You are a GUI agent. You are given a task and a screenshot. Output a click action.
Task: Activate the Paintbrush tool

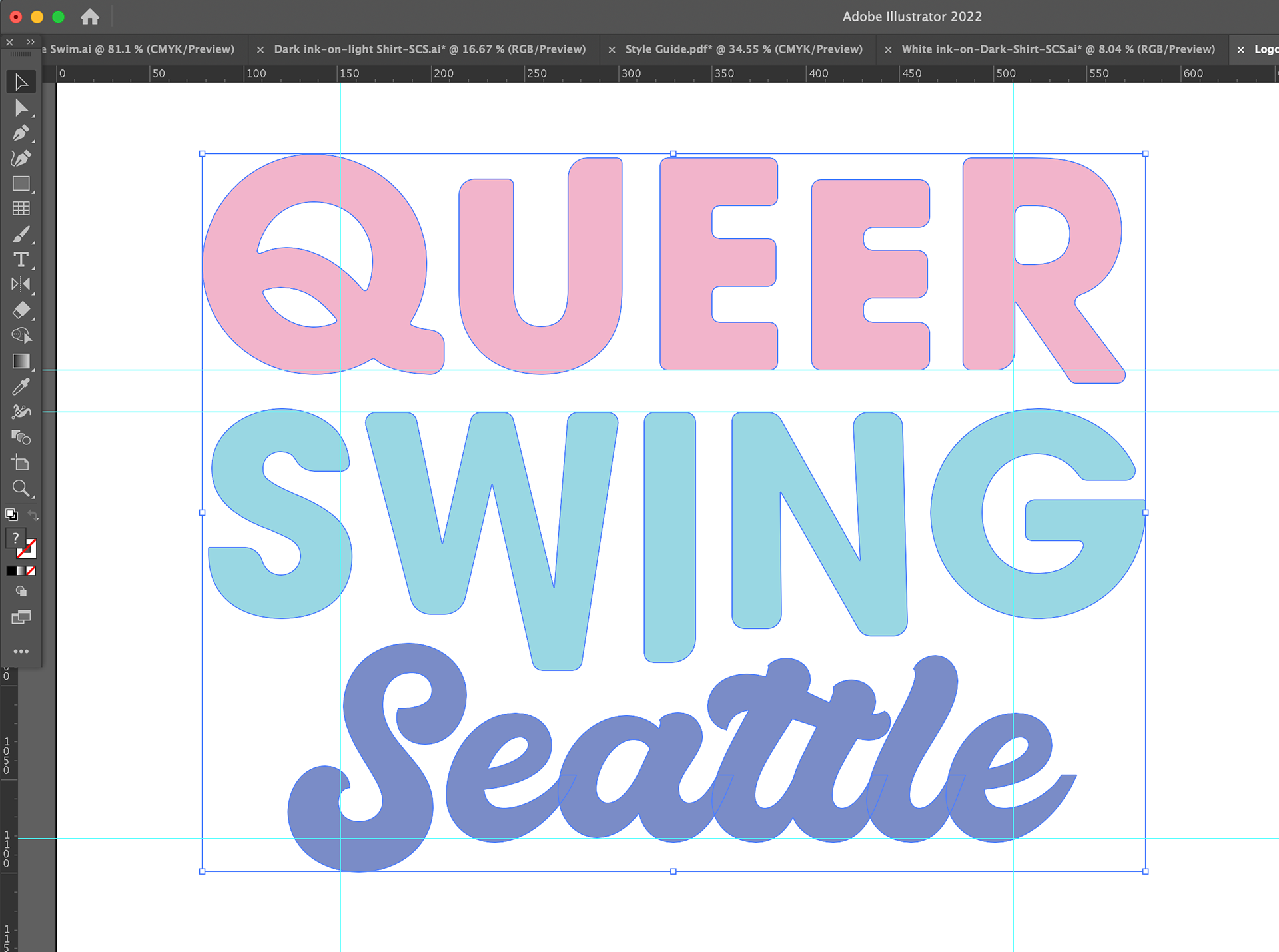click(21, 235)
